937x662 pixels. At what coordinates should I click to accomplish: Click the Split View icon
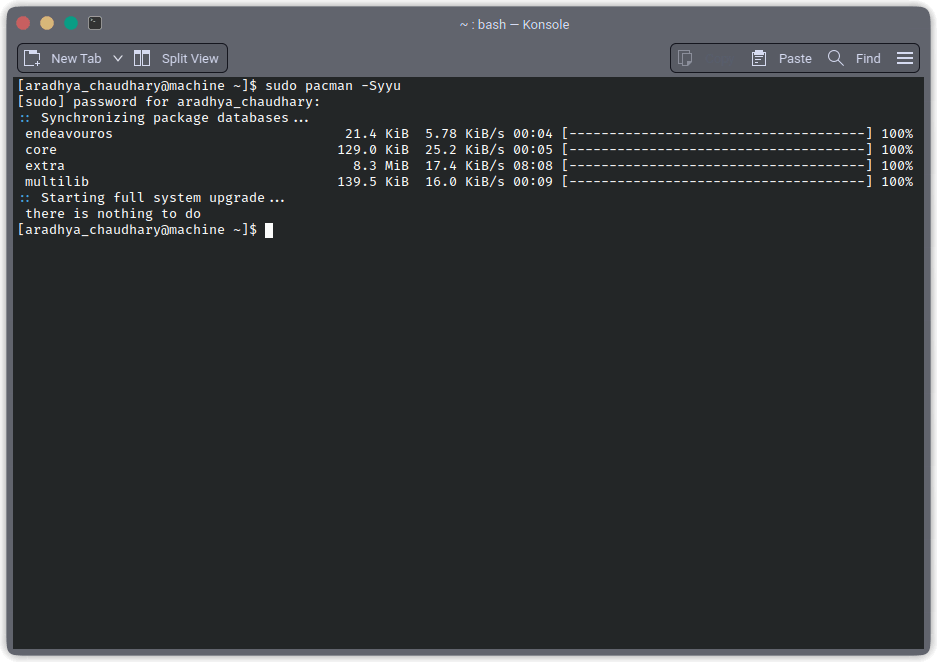coord(142,58)
